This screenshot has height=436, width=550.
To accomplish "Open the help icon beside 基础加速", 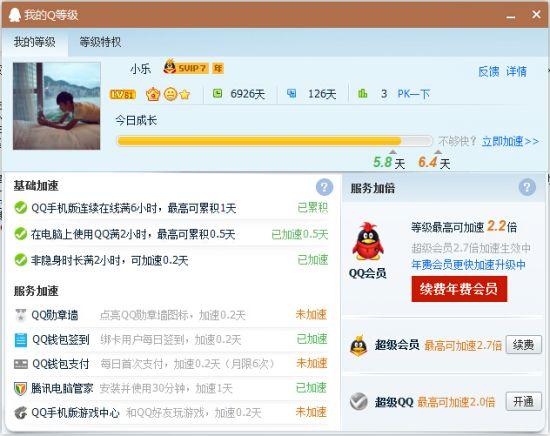I will point(324,187).
